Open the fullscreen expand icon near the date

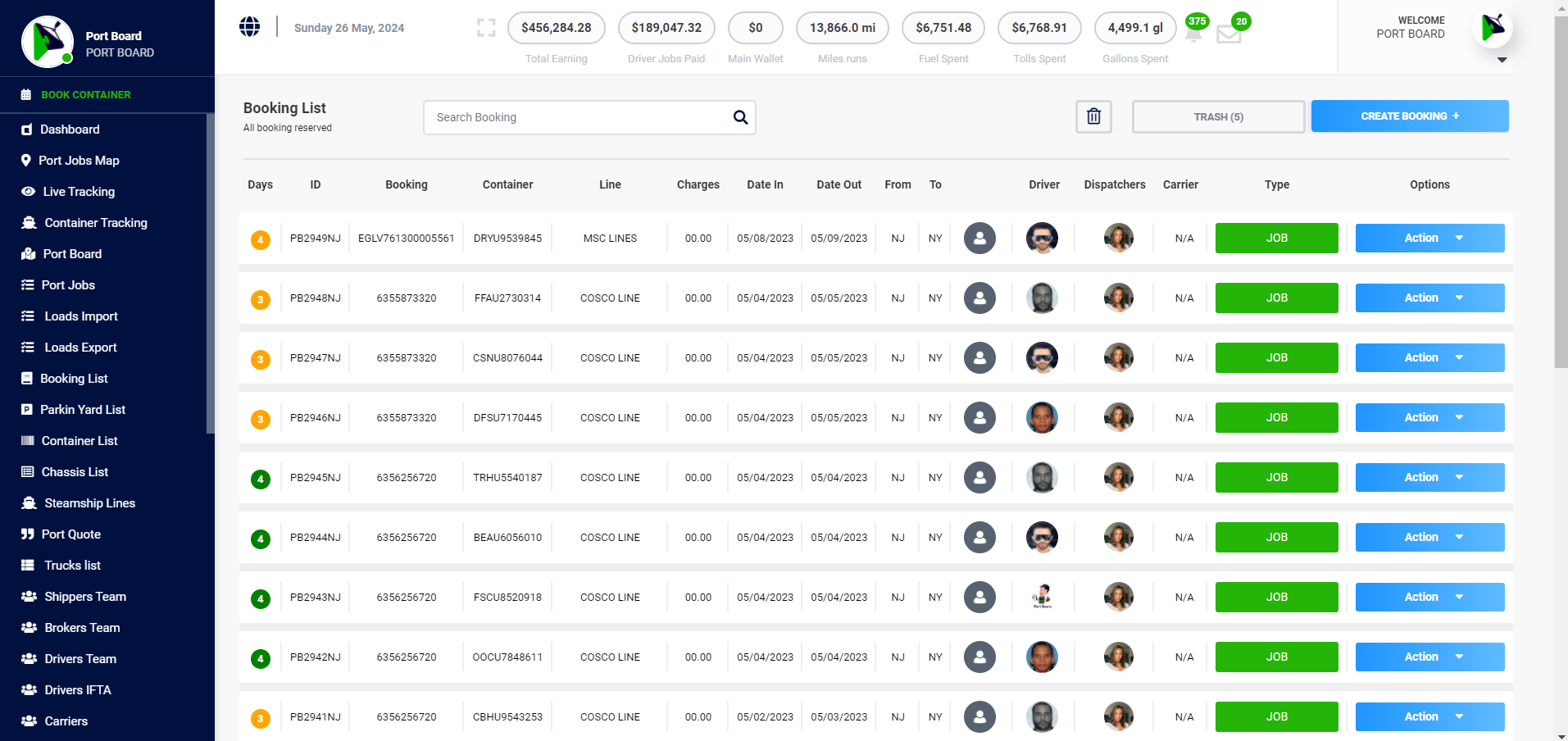(x=485, y=27)
